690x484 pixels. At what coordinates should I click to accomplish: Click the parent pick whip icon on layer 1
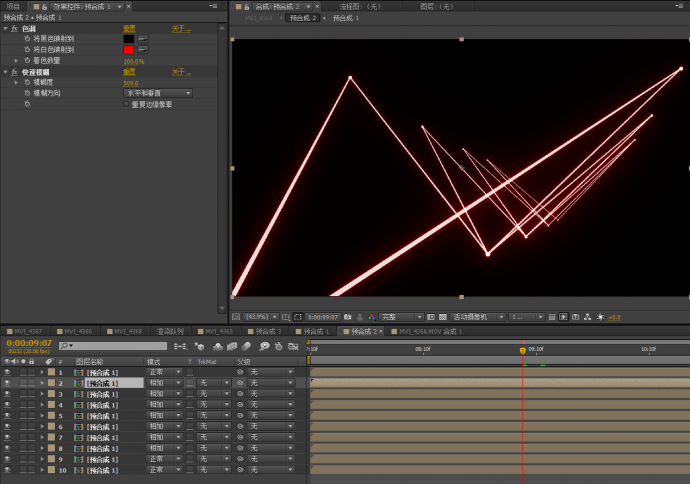(240, 372)
